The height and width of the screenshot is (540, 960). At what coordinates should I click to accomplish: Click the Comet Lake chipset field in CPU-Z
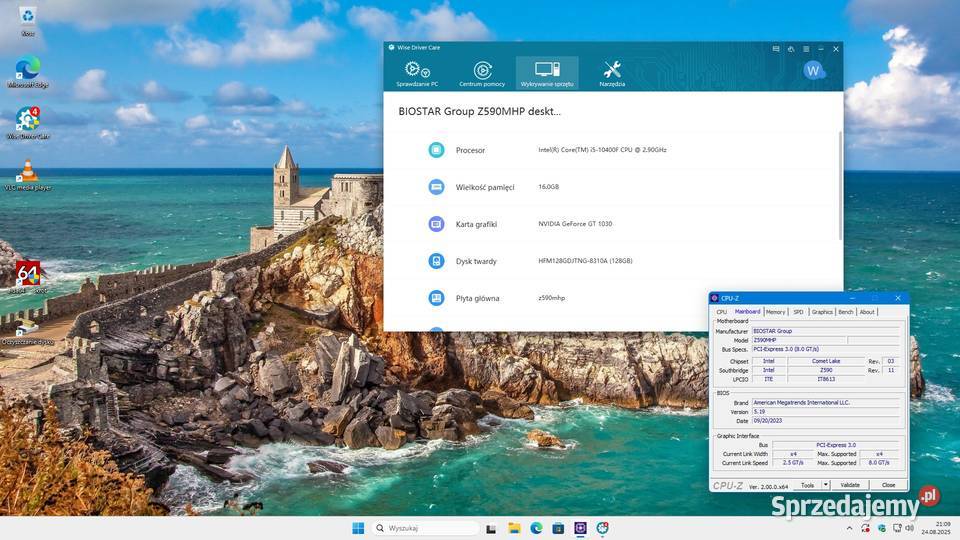[x=826, y=361]
